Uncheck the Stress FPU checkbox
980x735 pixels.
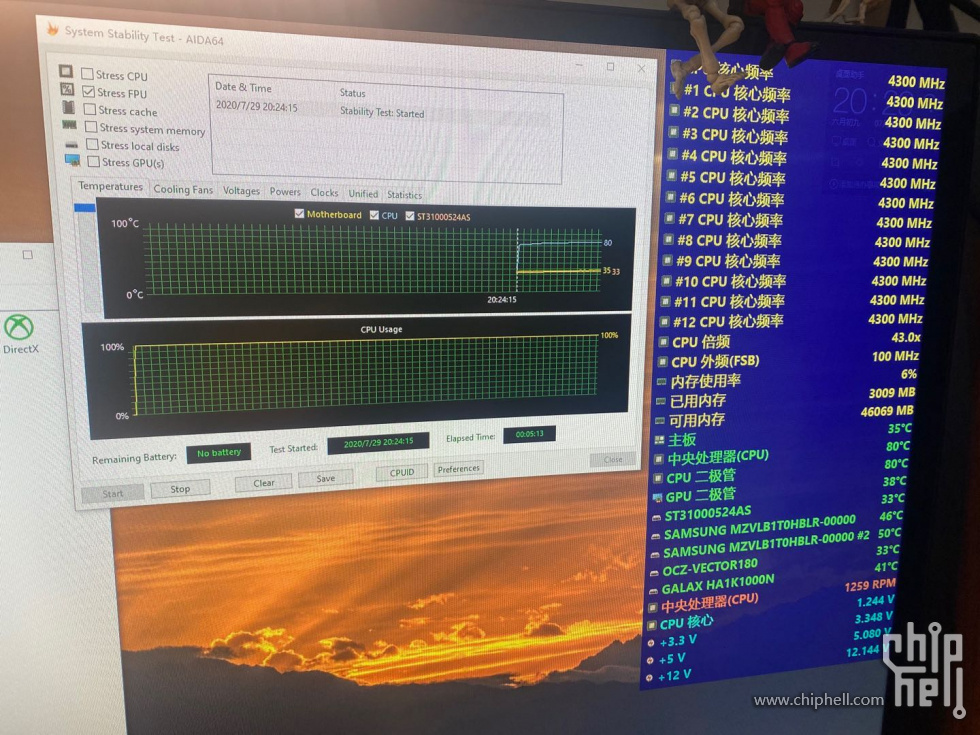coord(89,91)
